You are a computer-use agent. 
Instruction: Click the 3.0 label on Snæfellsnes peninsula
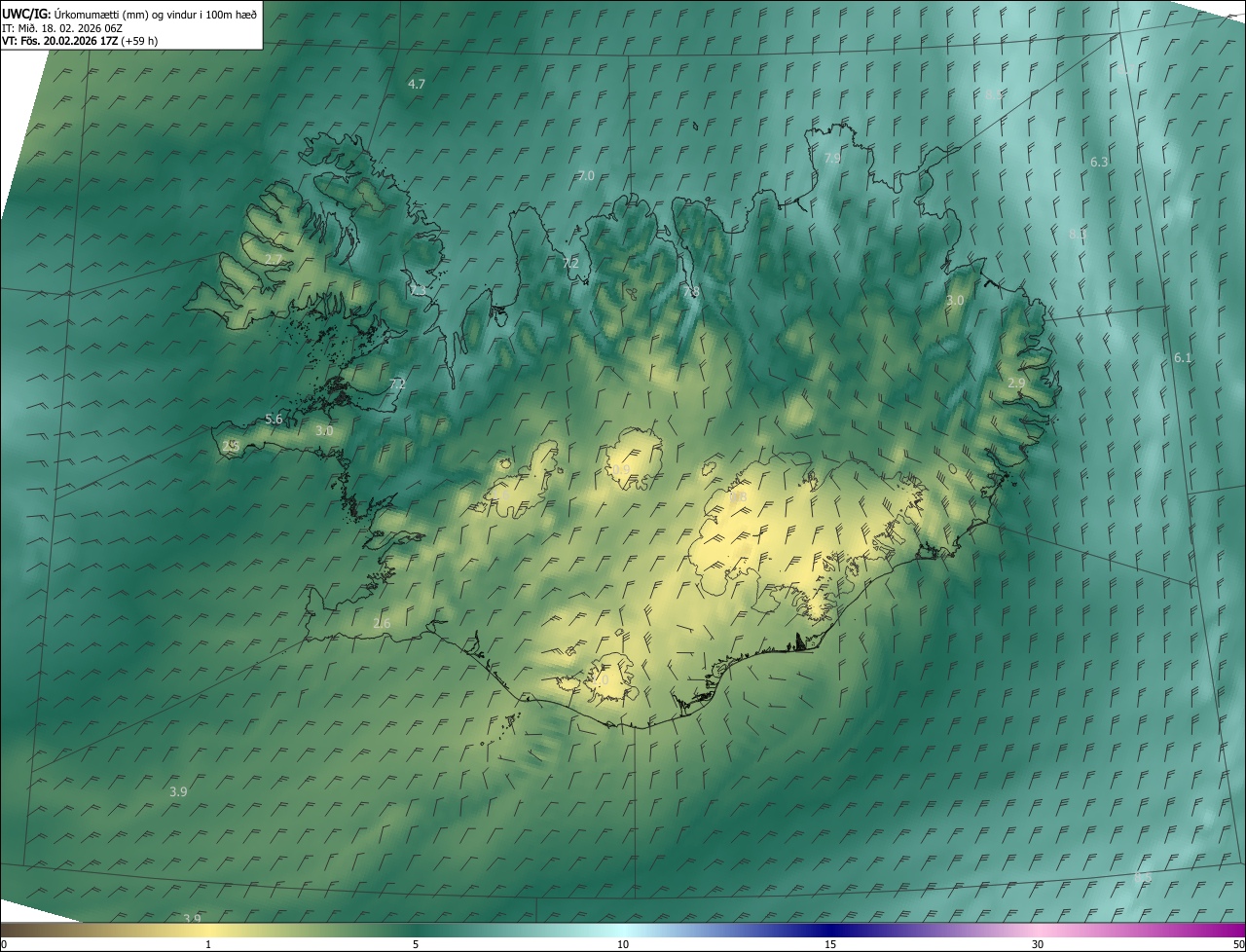pos(324,431)
